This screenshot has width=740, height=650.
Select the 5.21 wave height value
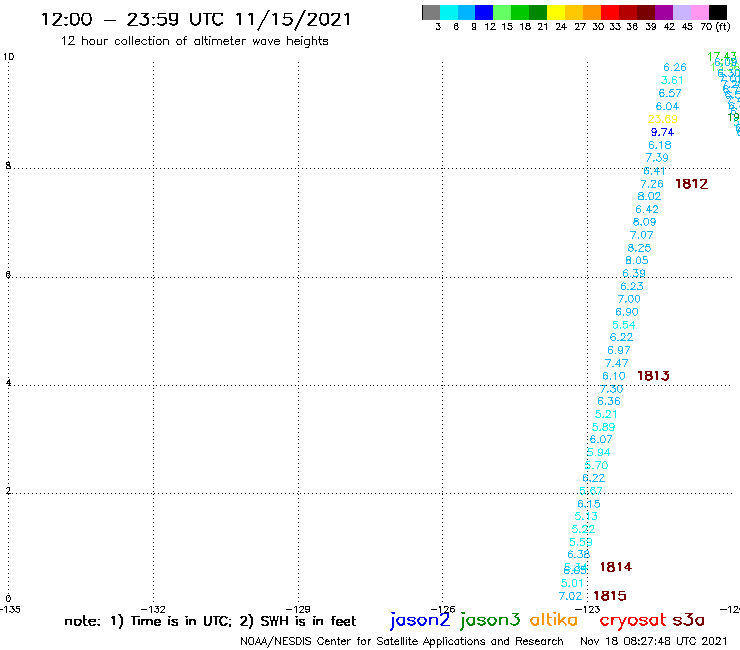606,414
